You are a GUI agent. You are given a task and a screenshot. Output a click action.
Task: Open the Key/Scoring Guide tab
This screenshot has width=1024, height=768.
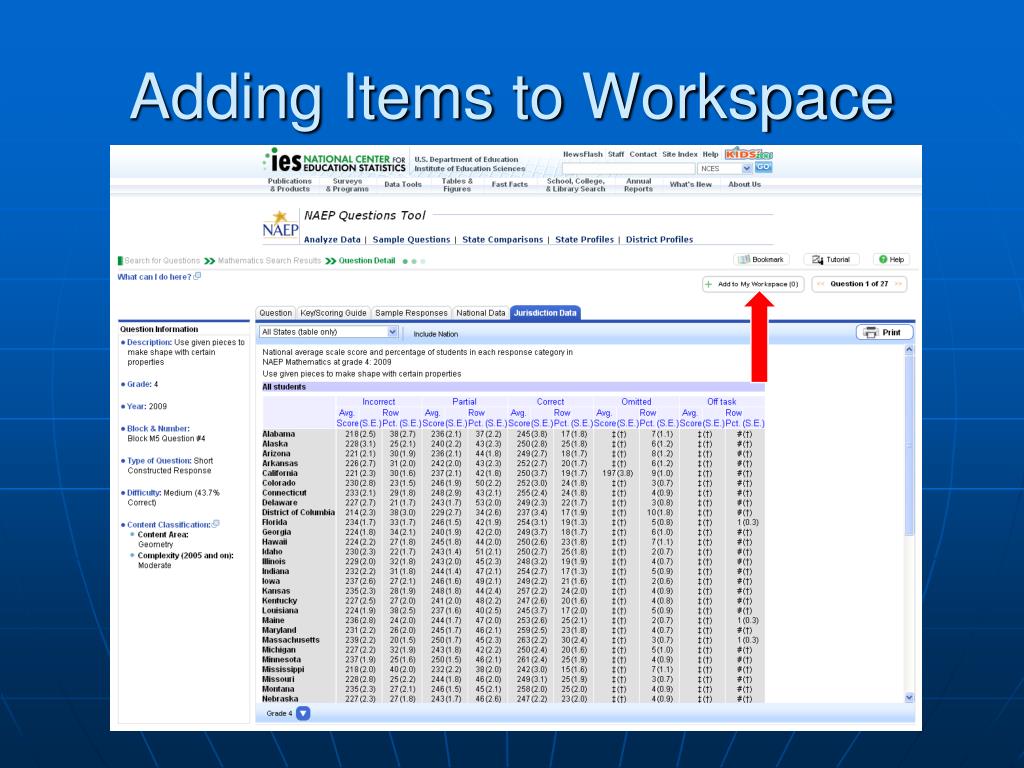334,313
